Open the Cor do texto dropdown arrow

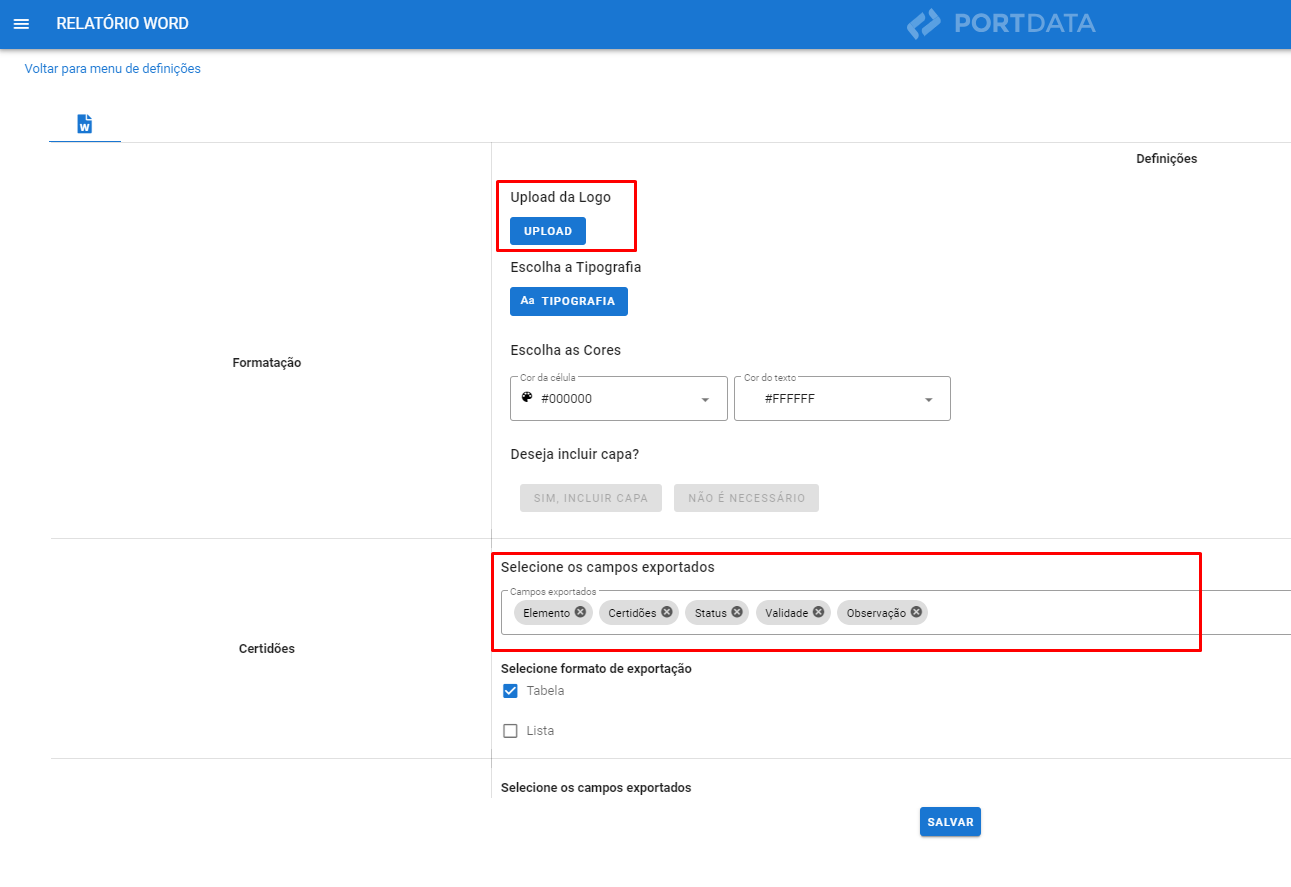928,400
